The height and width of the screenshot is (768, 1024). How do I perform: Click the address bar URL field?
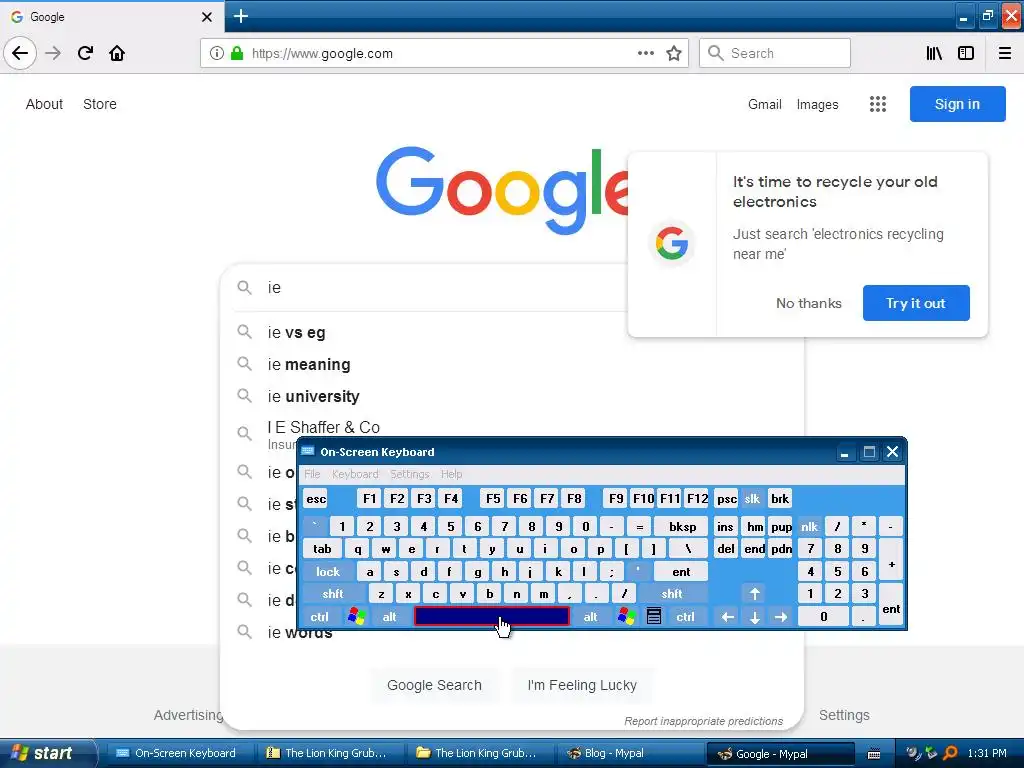click(x=444, y=54)
